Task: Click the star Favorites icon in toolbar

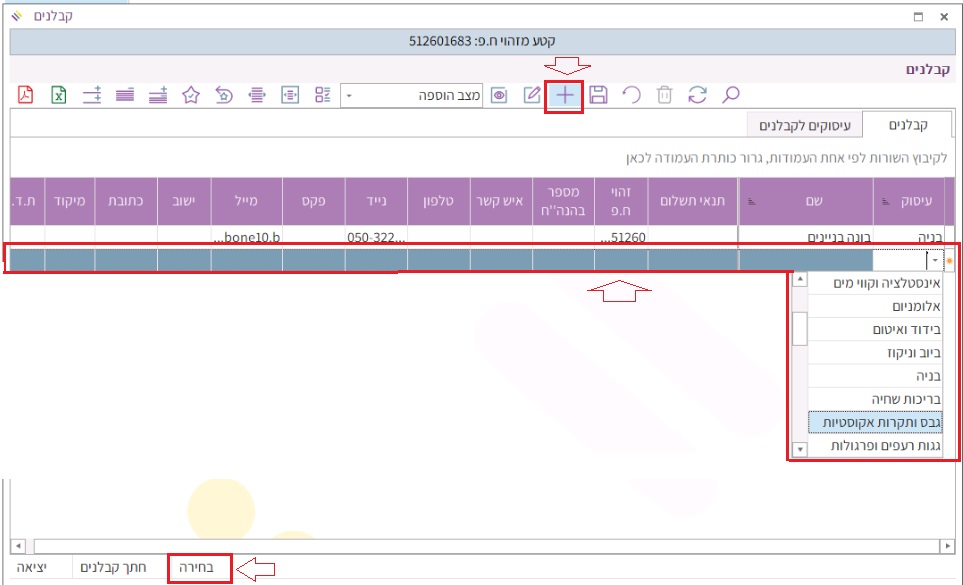Action: 191,95
